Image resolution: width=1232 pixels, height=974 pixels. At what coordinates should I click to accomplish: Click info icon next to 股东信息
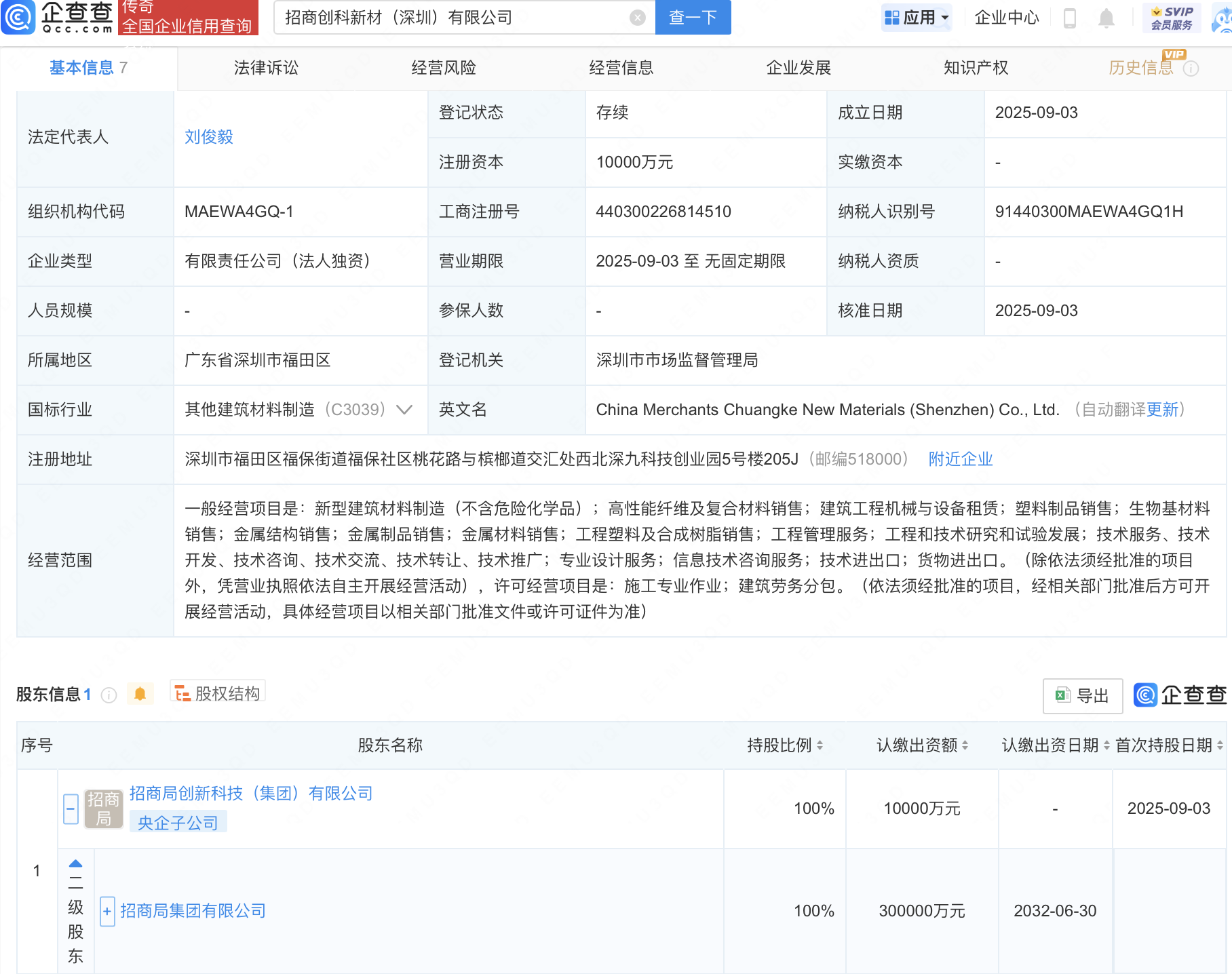coord(109,695)
